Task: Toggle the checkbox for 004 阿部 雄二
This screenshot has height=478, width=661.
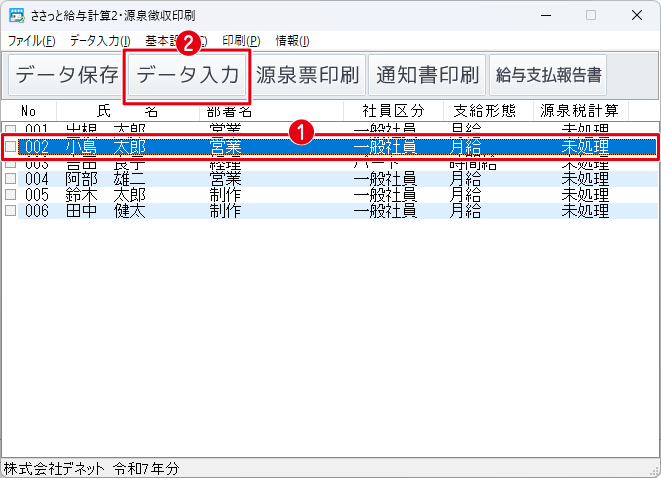Action: click(11, 179)
